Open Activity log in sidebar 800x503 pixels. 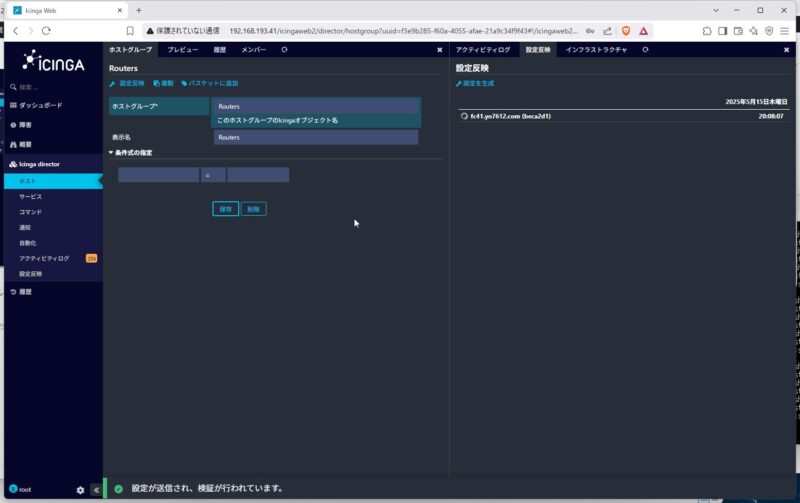tap(44, 259)
